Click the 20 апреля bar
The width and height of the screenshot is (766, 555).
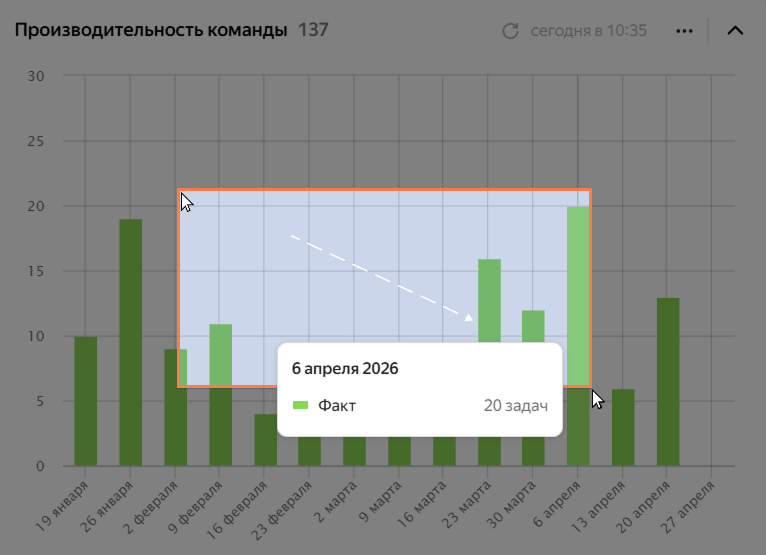click(668, 382)
